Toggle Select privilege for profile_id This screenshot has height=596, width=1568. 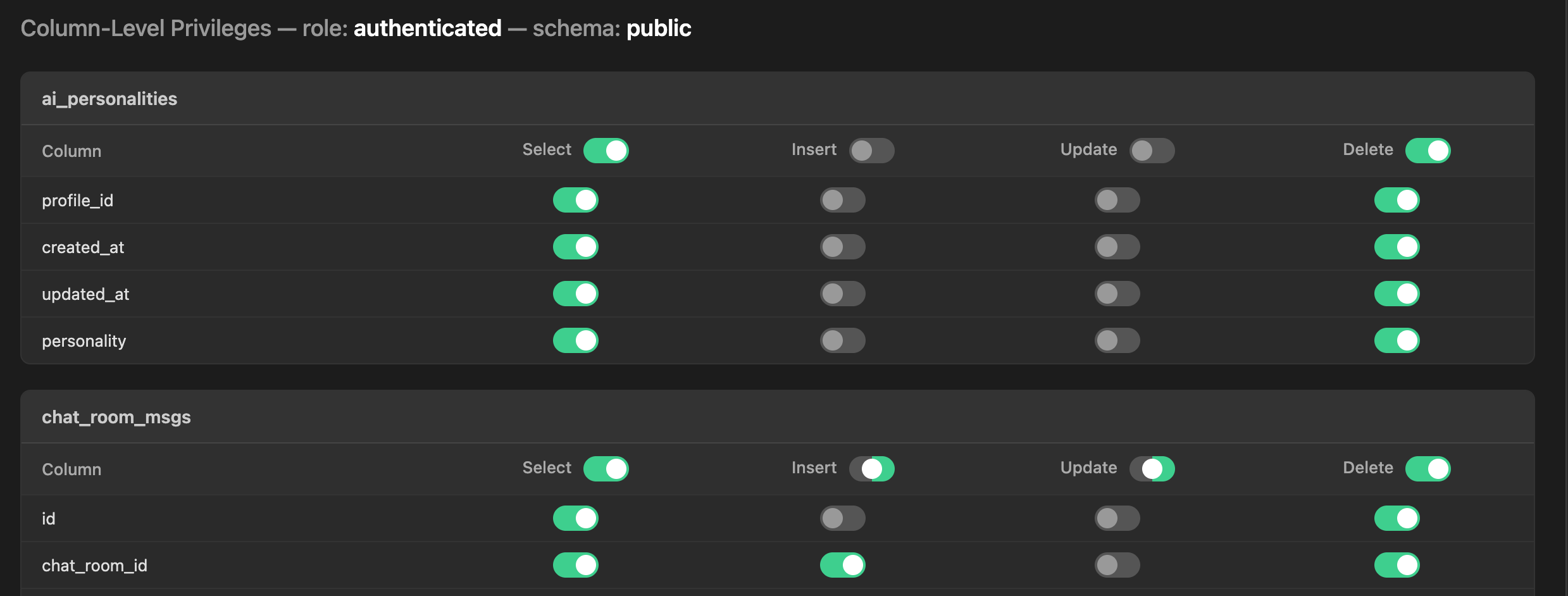(x=575, y=200)
